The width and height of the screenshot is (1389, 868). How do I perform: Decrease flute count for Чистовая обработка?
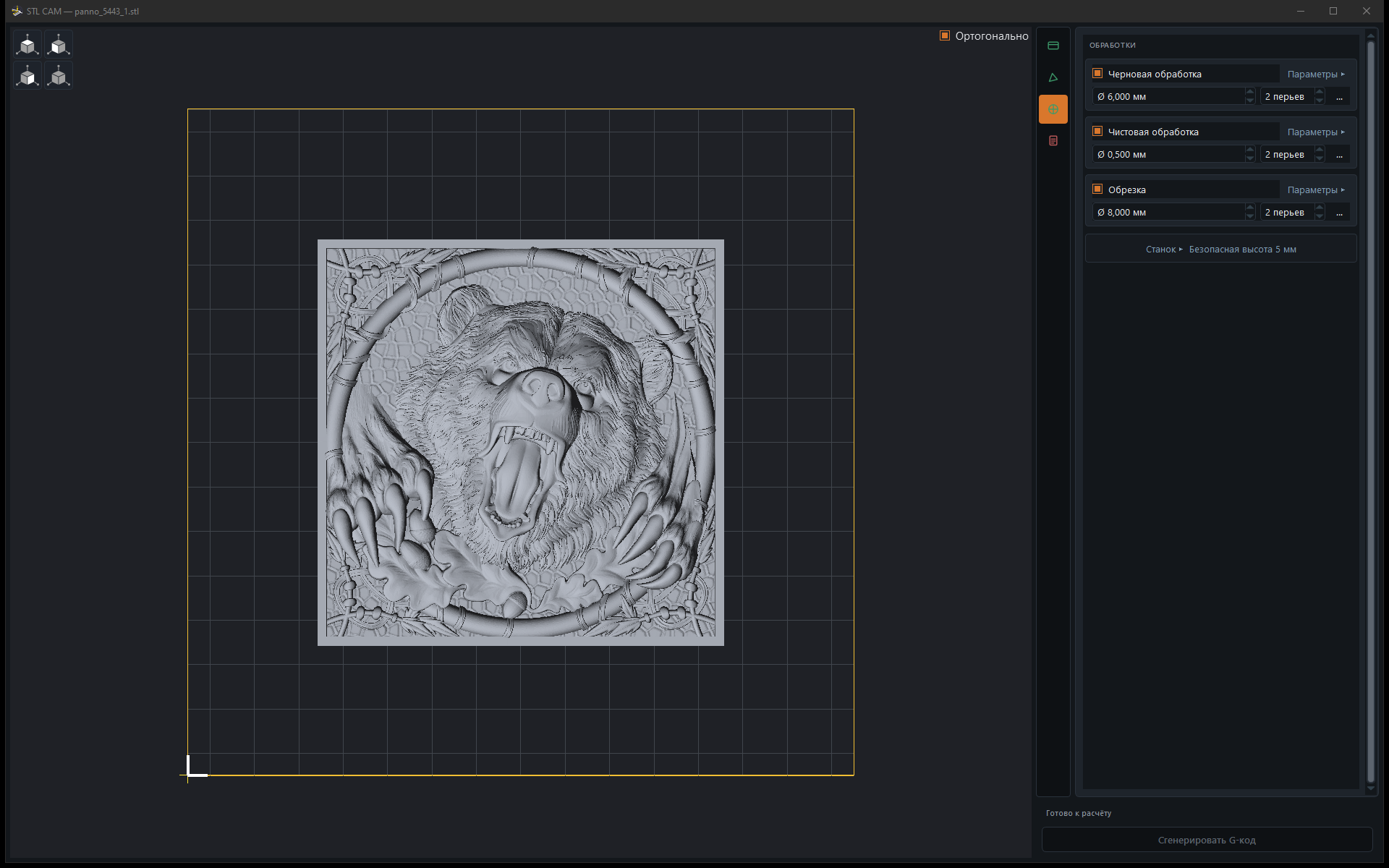(x=1320, y=158)
